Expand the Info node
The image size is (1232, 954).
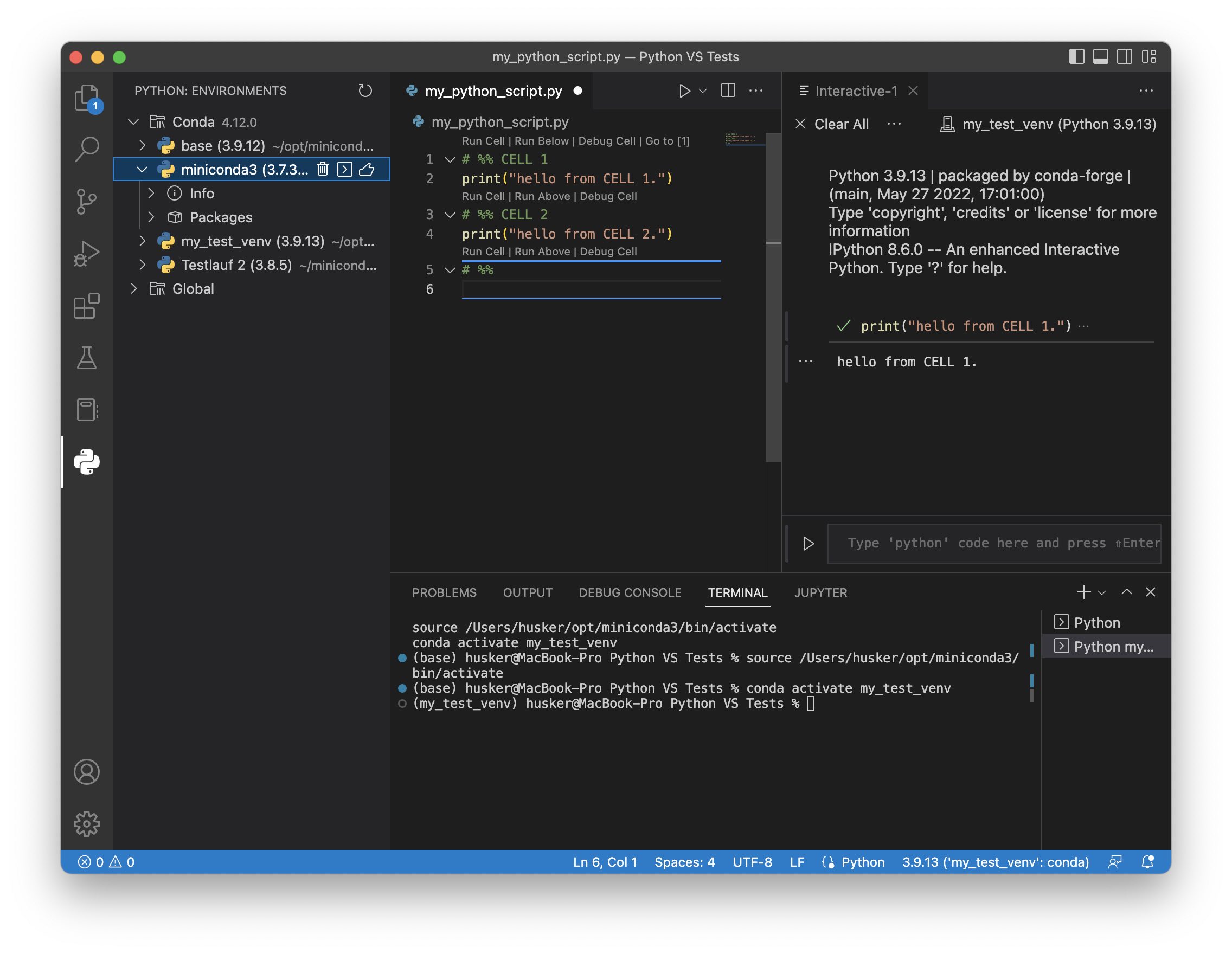pos(151,194)
